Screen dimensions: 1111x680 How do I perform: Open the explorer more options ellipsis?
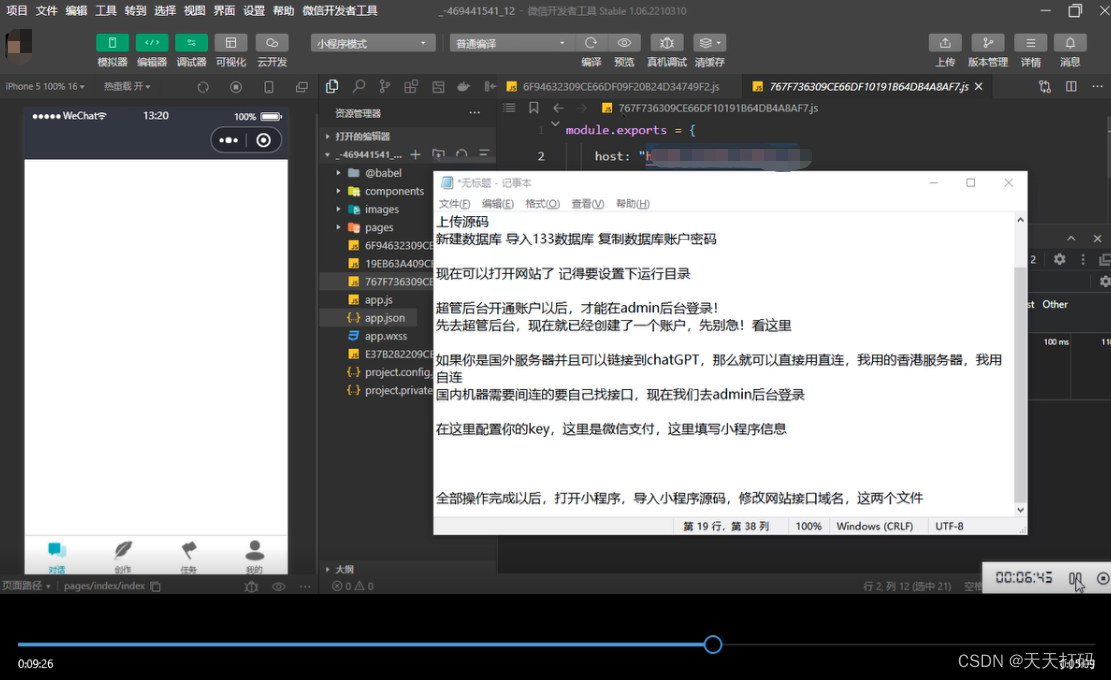[474, 113]
